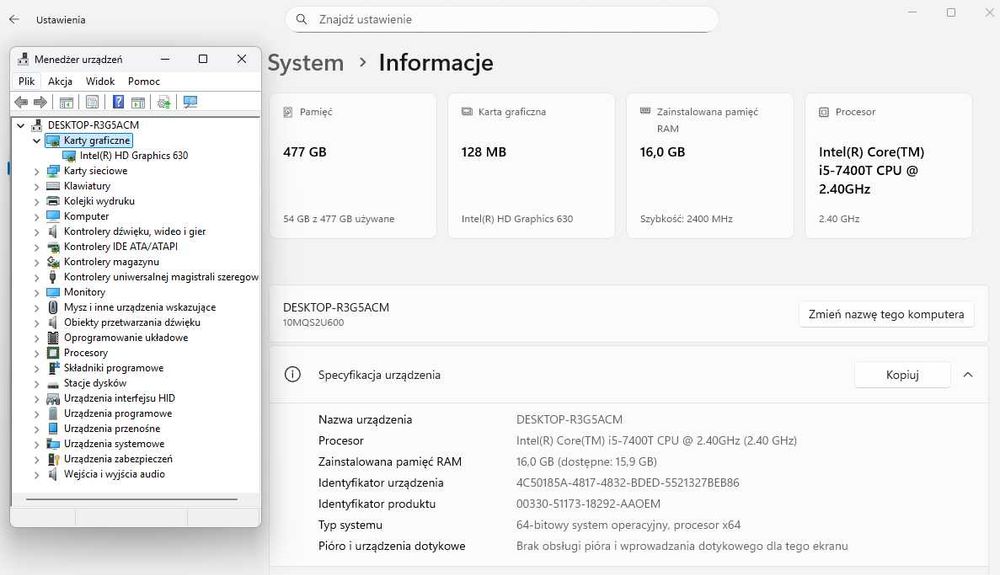Viewport: 1000px width, 575px height.
Task: Click the Urządzenia programowe icon
Action: [53, 413]
